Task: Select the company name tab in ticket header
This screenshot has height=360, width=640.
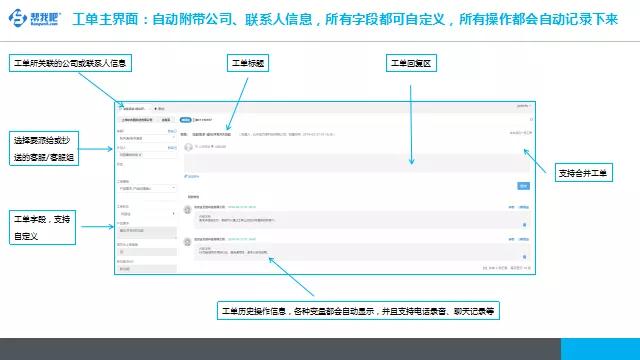Action: pyautogui.click(x=137, y=120)
